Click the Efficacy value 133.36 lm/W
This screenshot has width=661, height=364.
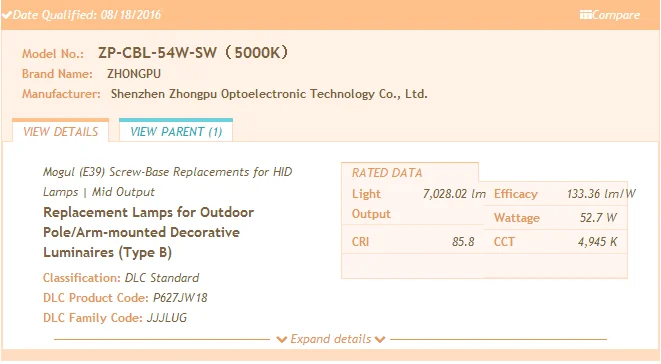[x=601, y=194]
